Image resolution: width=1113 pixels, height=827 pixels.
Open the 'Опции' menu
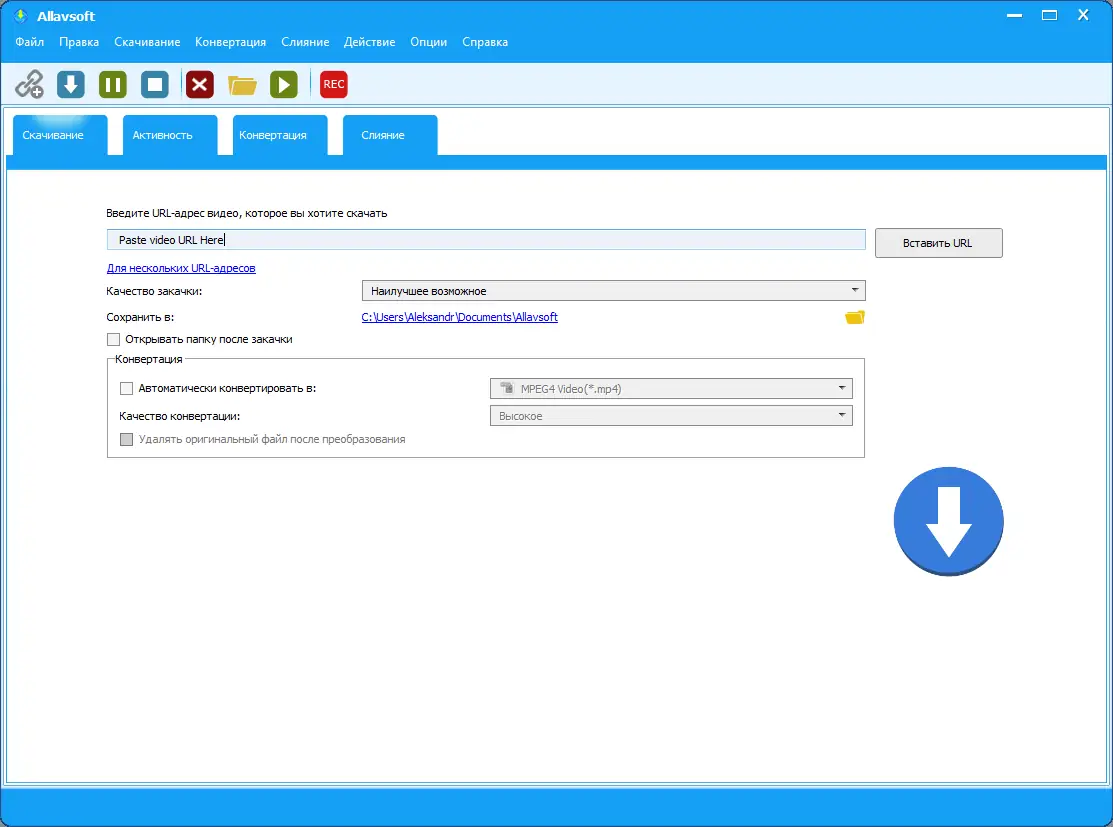428,42
